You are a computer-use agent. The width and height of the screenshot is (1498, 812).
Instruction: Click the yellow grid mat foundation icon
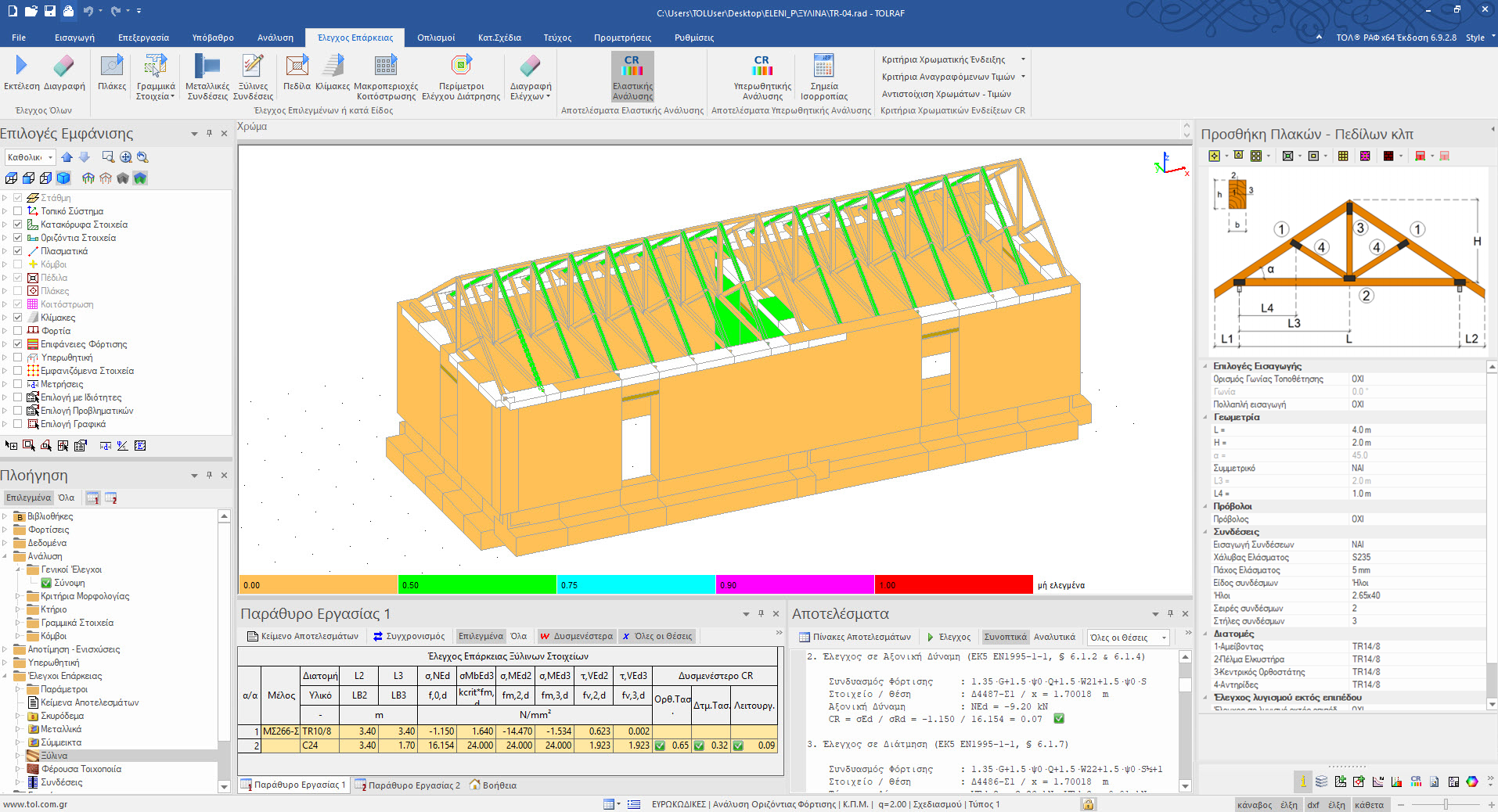[1343, 156]
